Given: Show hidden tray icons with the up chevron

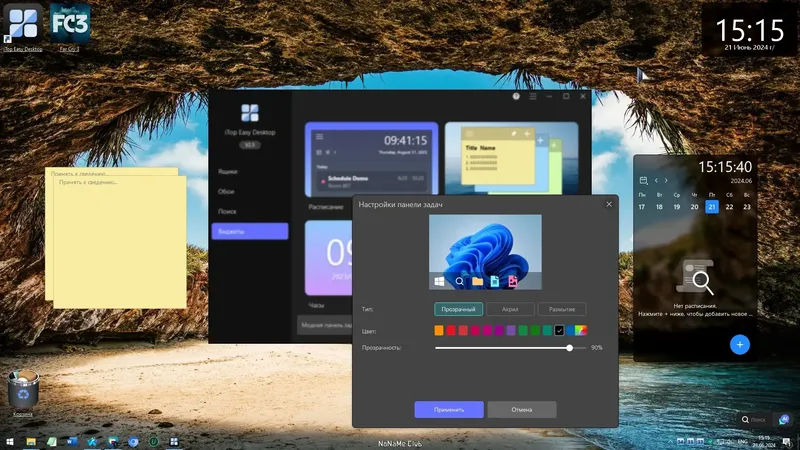Looking at the screenshot, I should point(670,442).
